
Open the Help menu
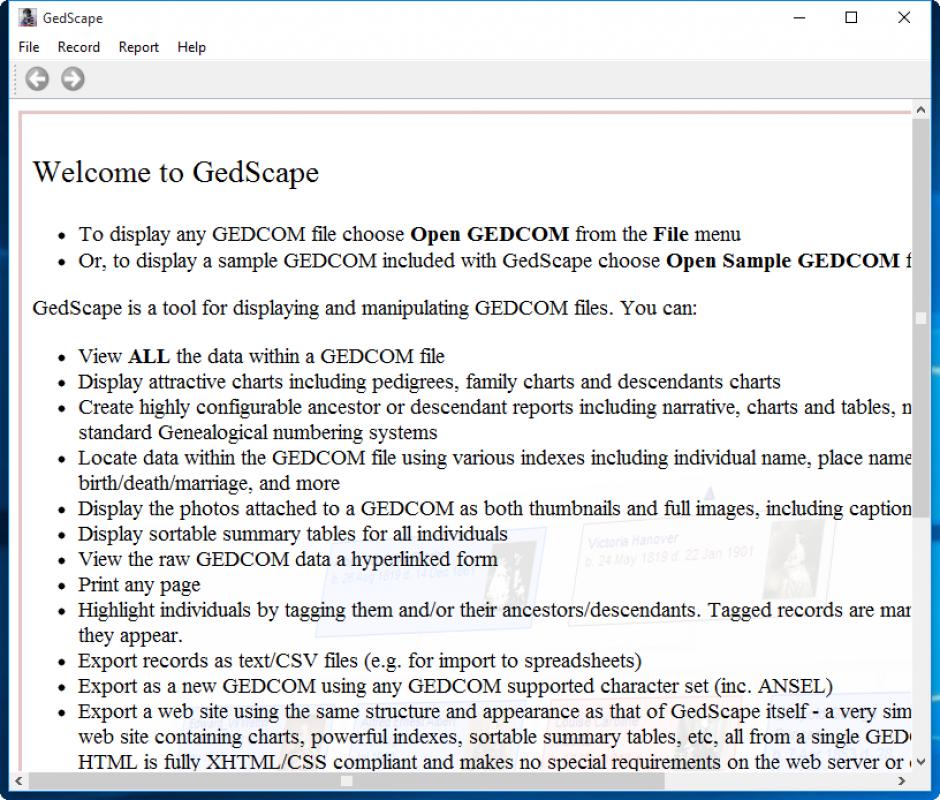(x=191, y=47)
